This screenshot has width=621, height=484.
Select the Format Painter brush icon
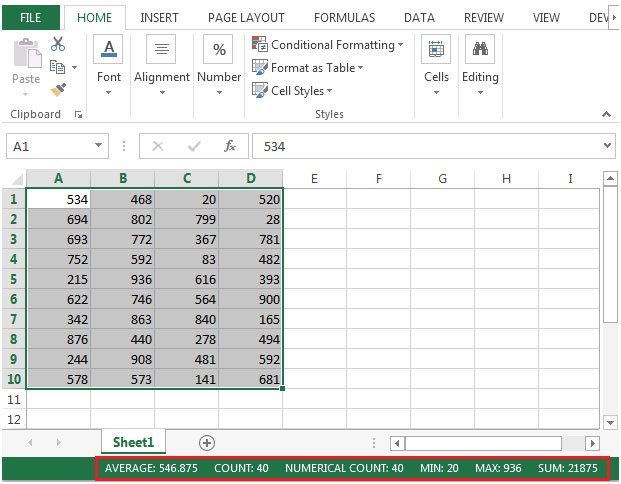(58, 90)
